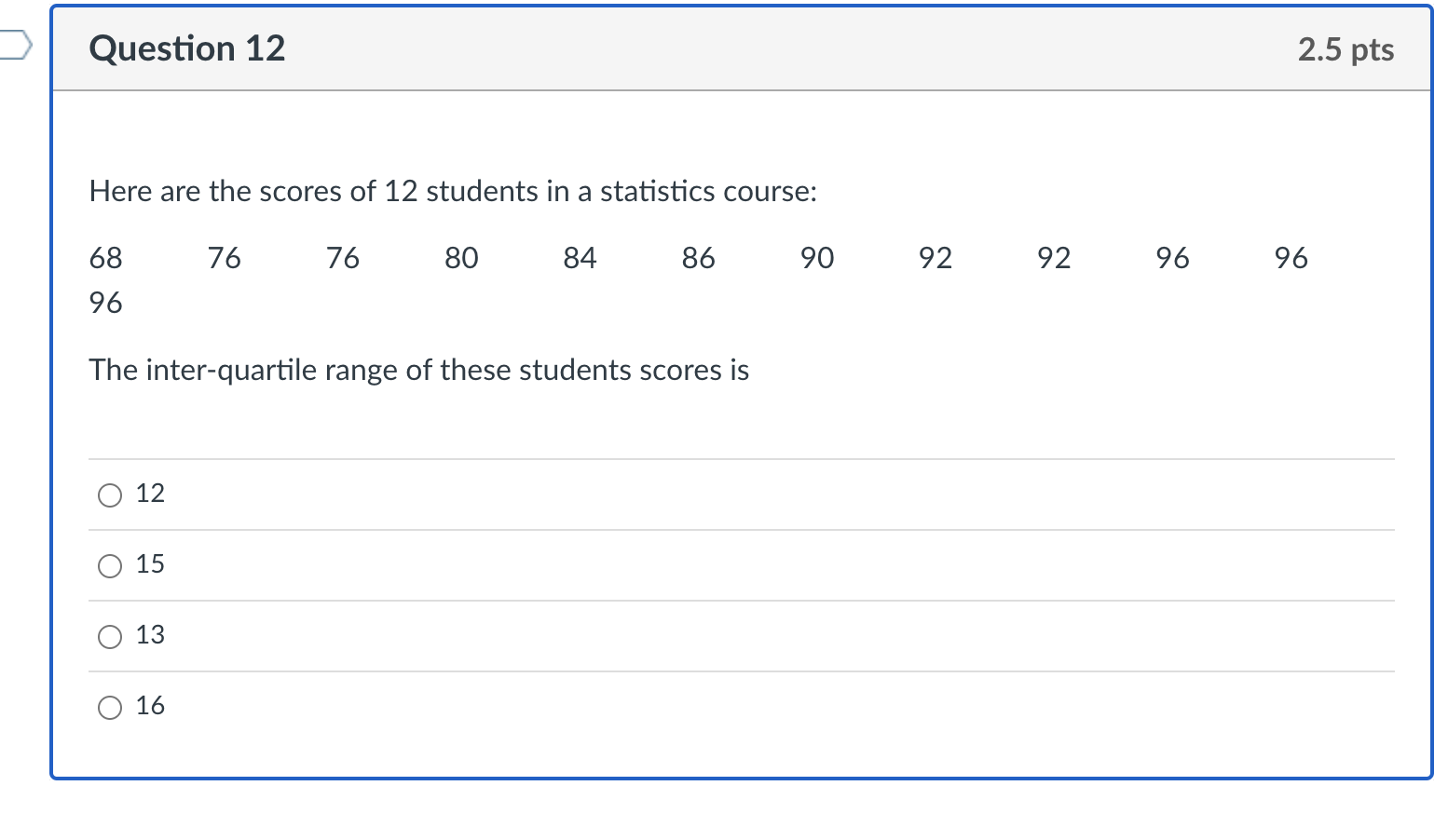Click the score value 90 in the list
1448x840 pixels.
click(x=815, y=258)
